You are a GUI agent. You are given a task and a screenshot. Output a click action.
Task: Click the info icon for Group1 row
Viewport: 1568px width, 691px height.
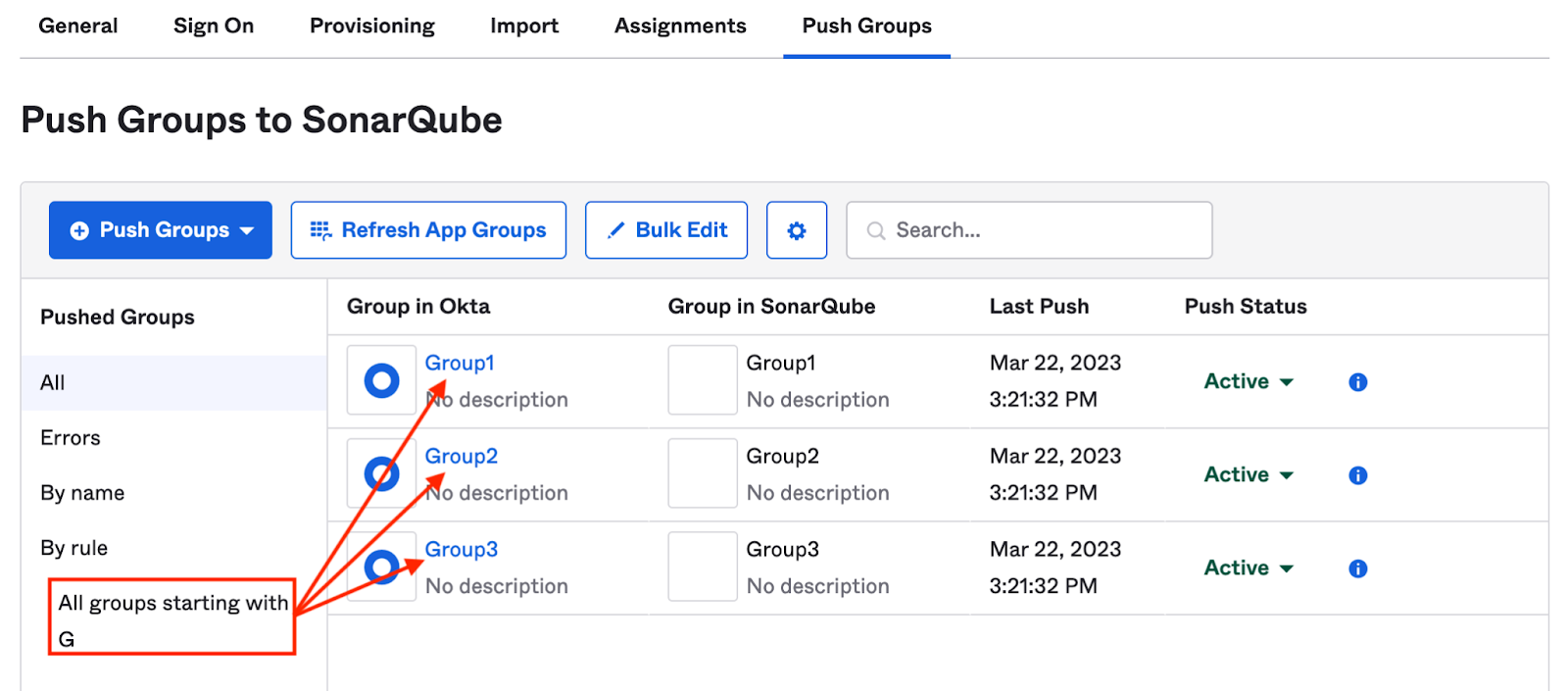(x=1357, y=382)
